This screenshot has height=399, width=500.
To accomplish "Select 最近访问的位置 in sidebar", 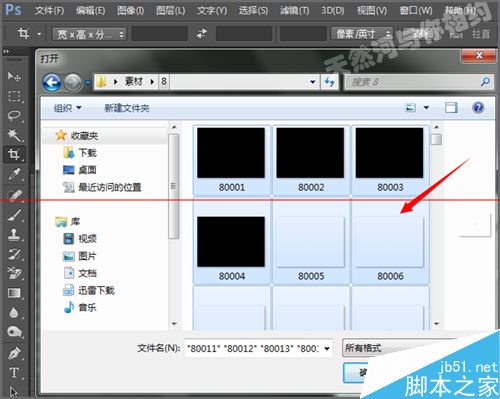I will (x=102, y=187).
